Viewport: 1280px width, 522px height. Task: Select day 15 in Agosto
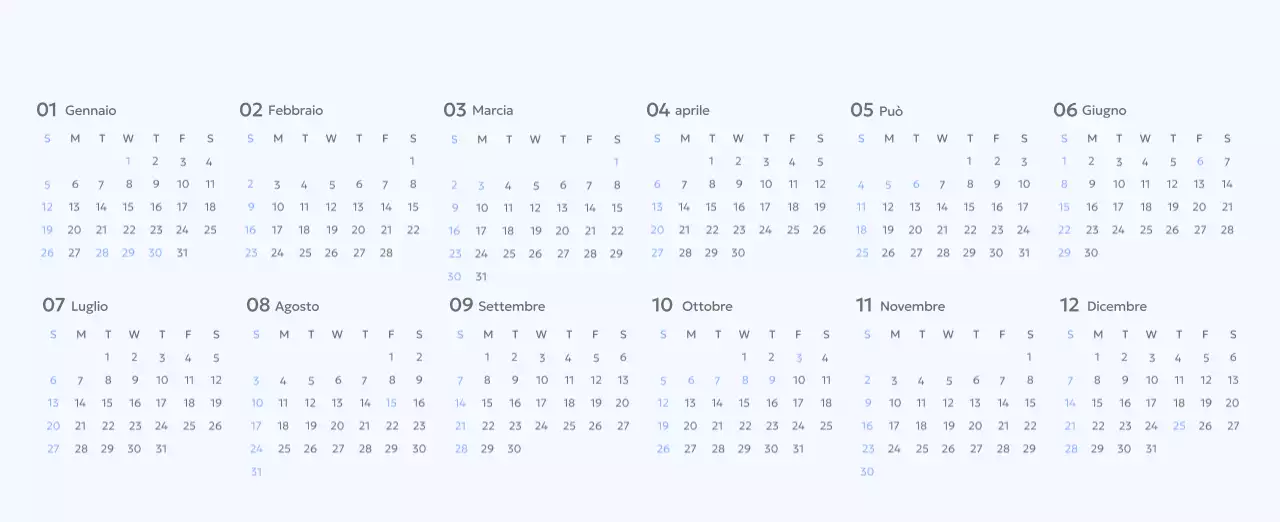[391, 403]
